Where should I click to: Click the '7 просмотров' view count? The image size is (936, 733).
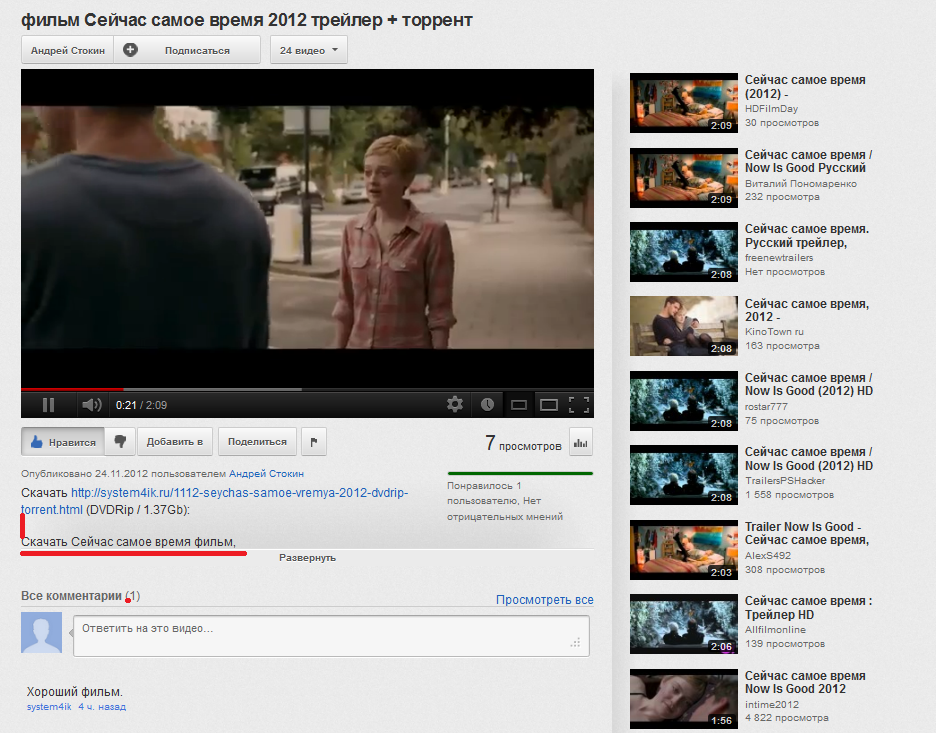[523, 444]
